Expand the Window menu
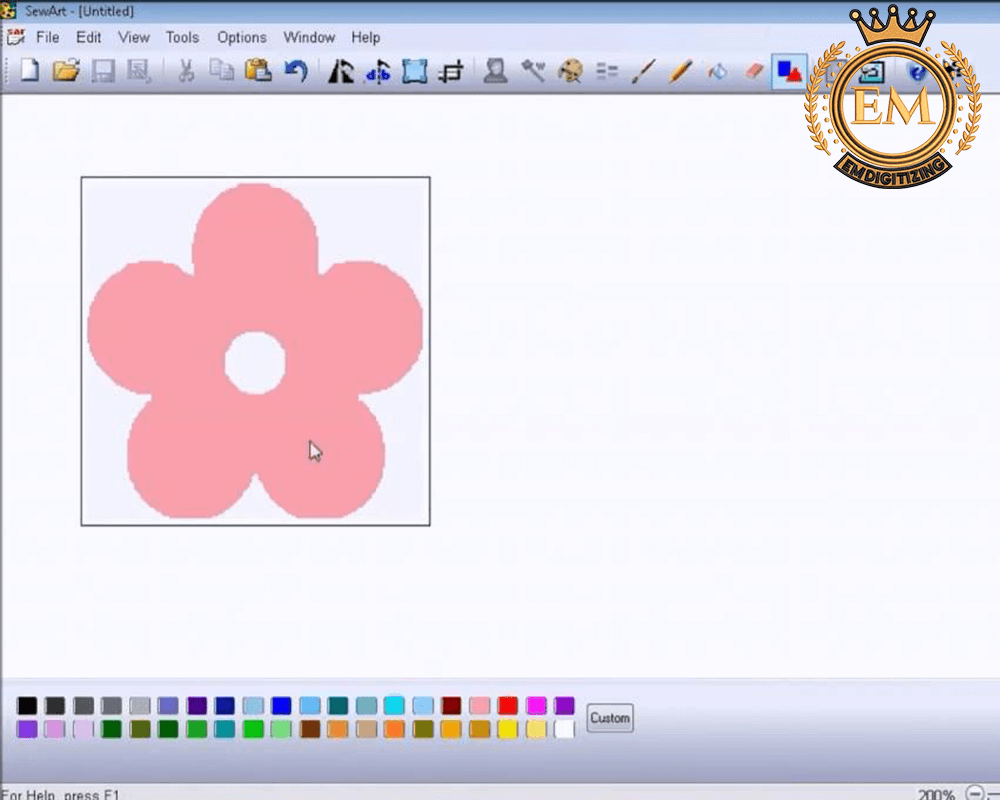Screen dimensions: 1000x800 click(x=309, y=37)
